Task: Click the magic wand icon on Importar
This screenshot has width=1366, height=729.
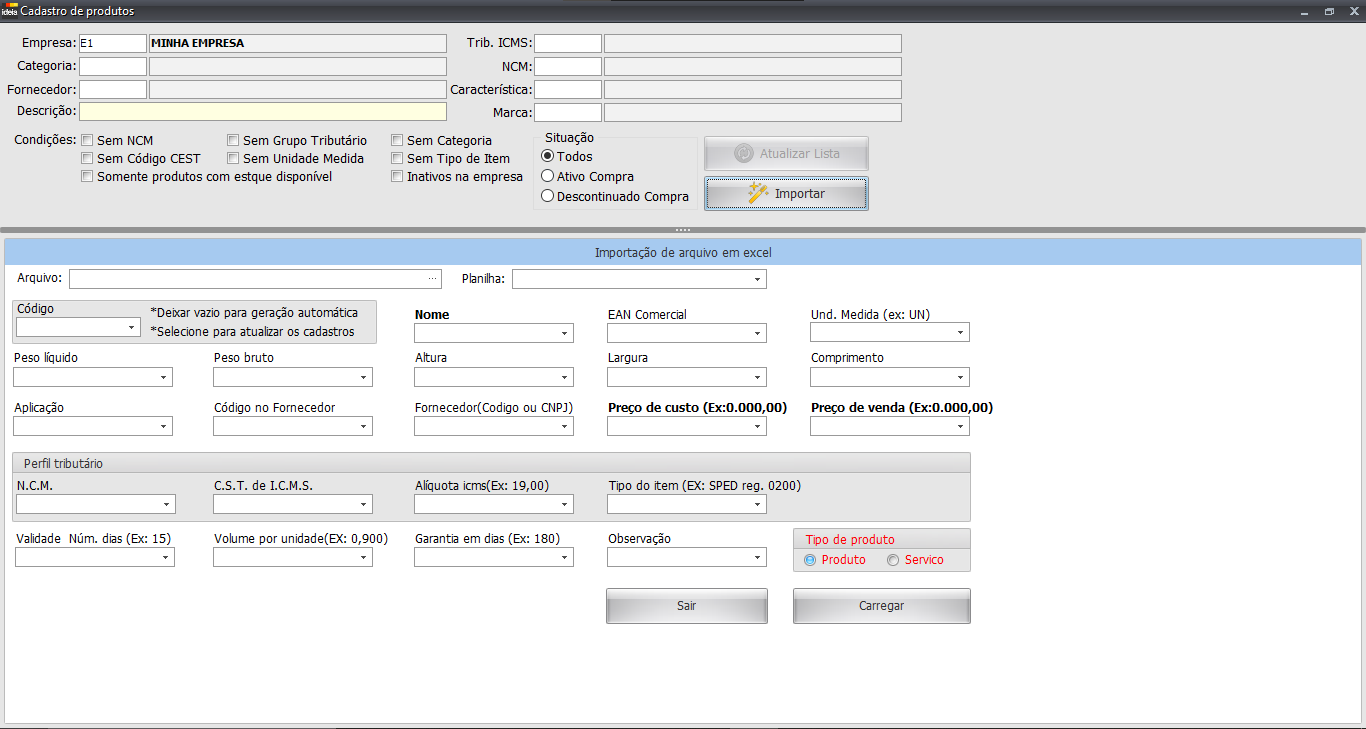Action: 758,193
